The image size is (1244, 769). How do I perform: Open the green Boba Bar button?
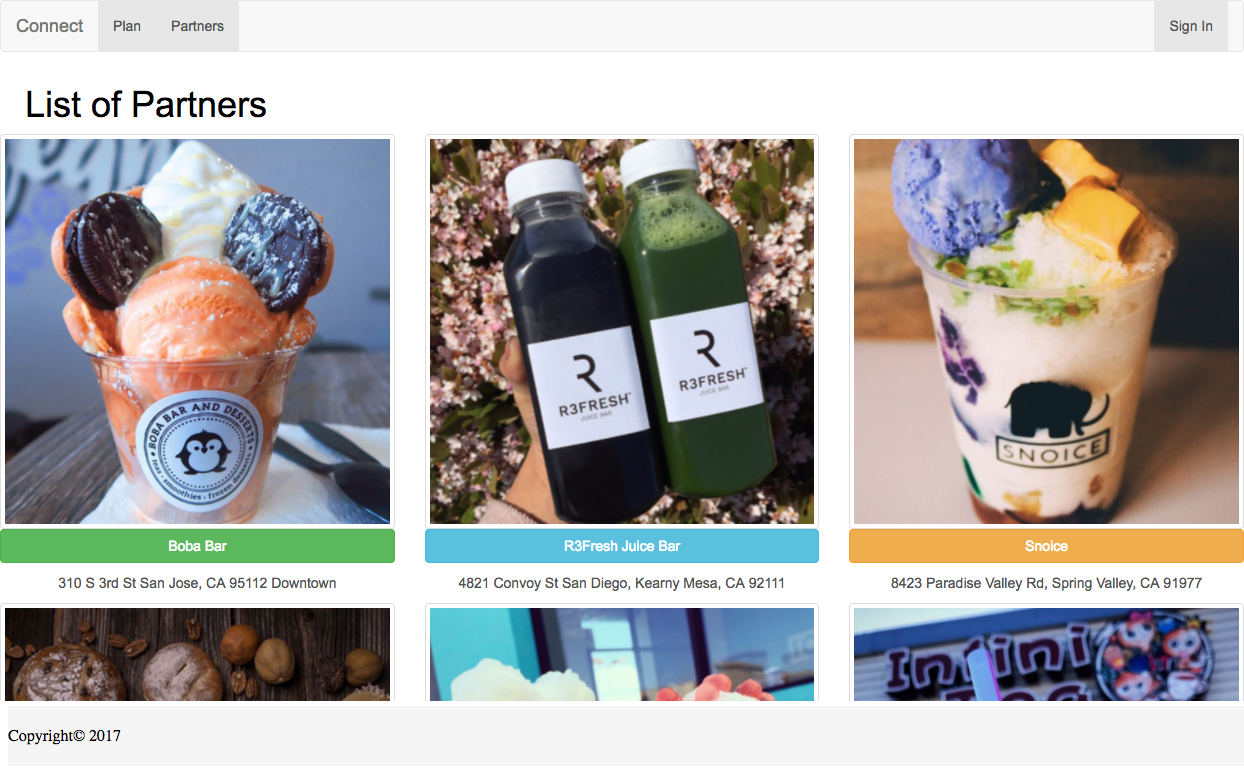(198, 546)
